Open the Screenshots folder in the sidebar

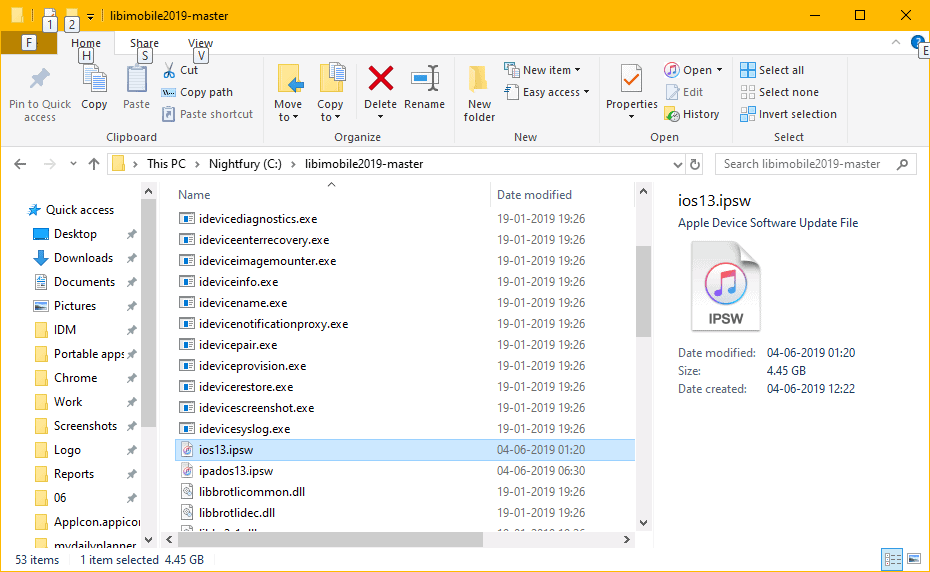coord(85,425)
